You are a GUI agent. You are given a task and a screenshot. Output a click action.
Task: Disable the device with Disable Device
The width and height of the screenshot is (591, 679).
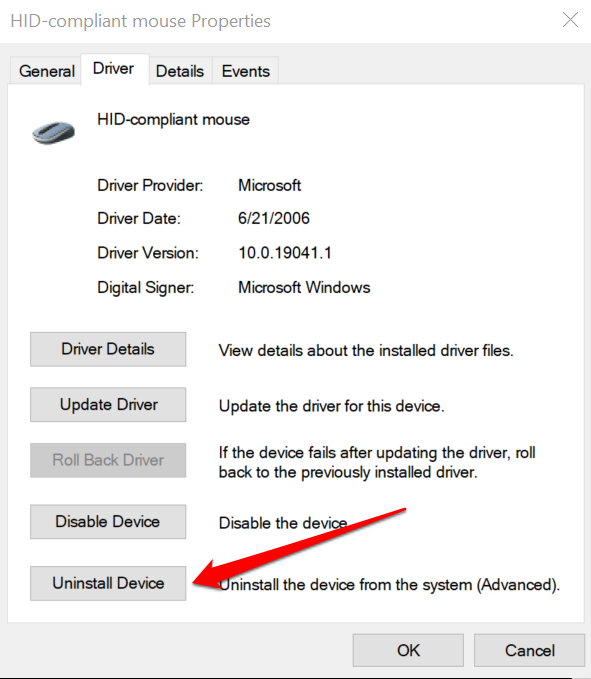pyautogui.click(x=108, y=521)
